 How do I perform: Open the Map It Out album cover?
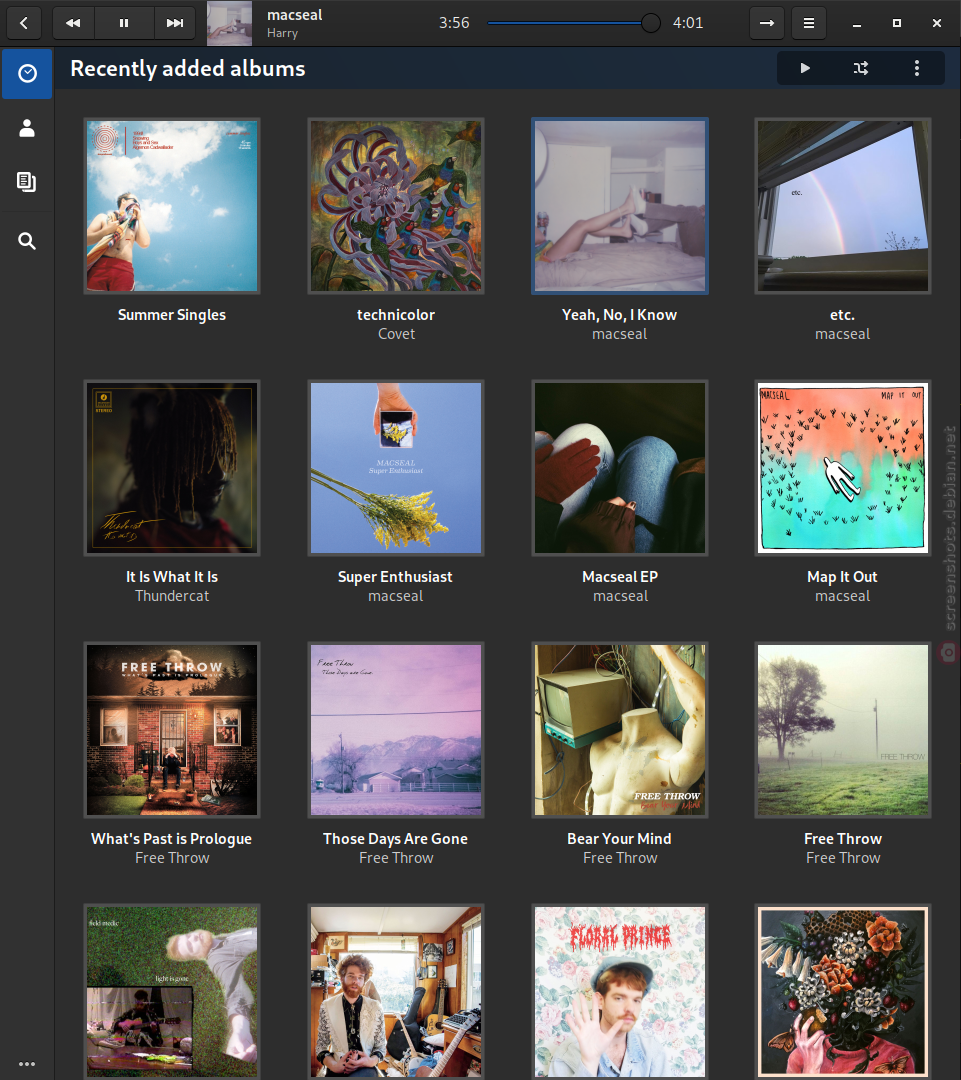click(x=843, y=468)
